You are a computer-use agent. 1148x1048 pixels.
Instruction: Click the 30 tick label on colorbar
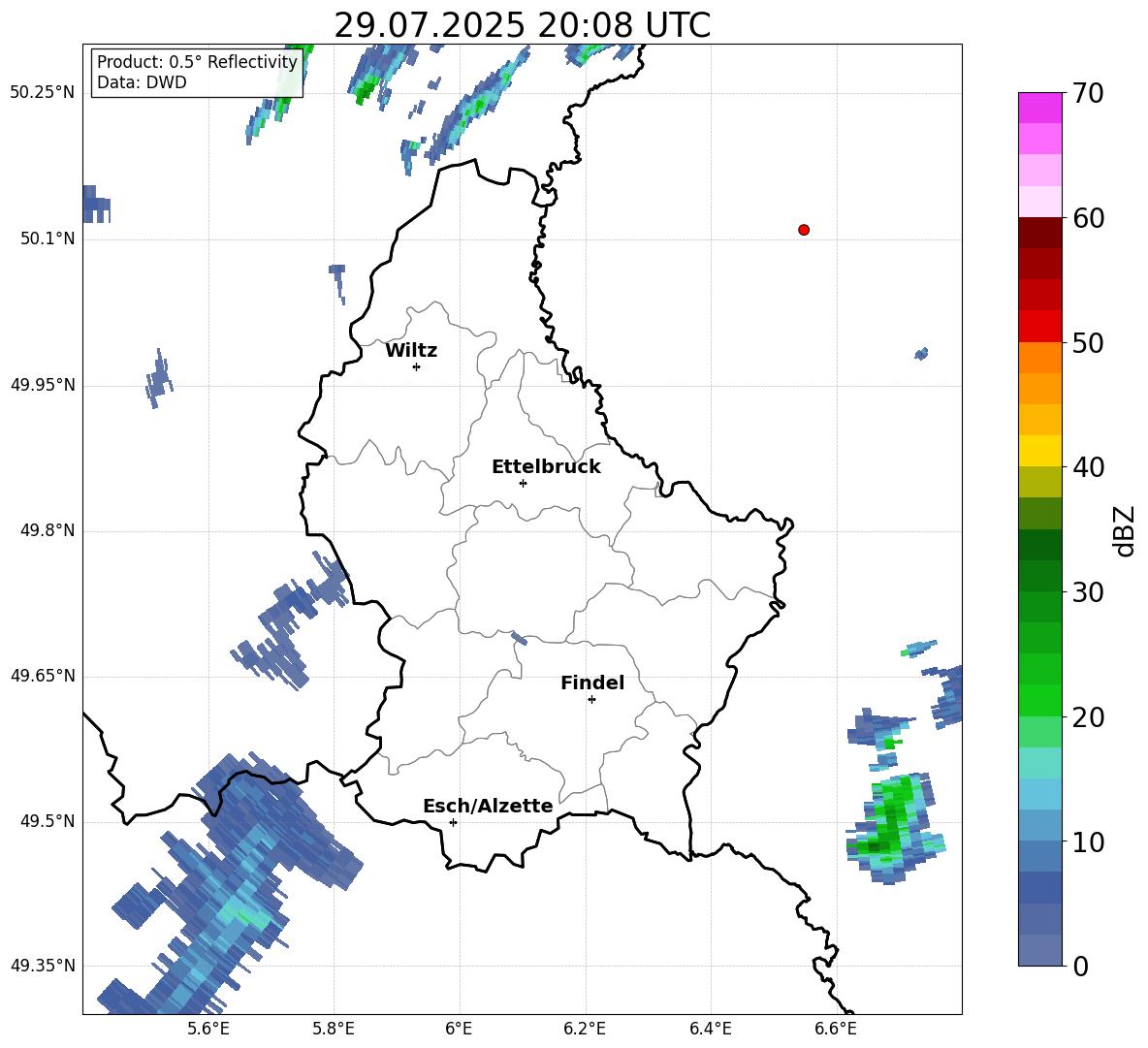tap(1088, 592)
